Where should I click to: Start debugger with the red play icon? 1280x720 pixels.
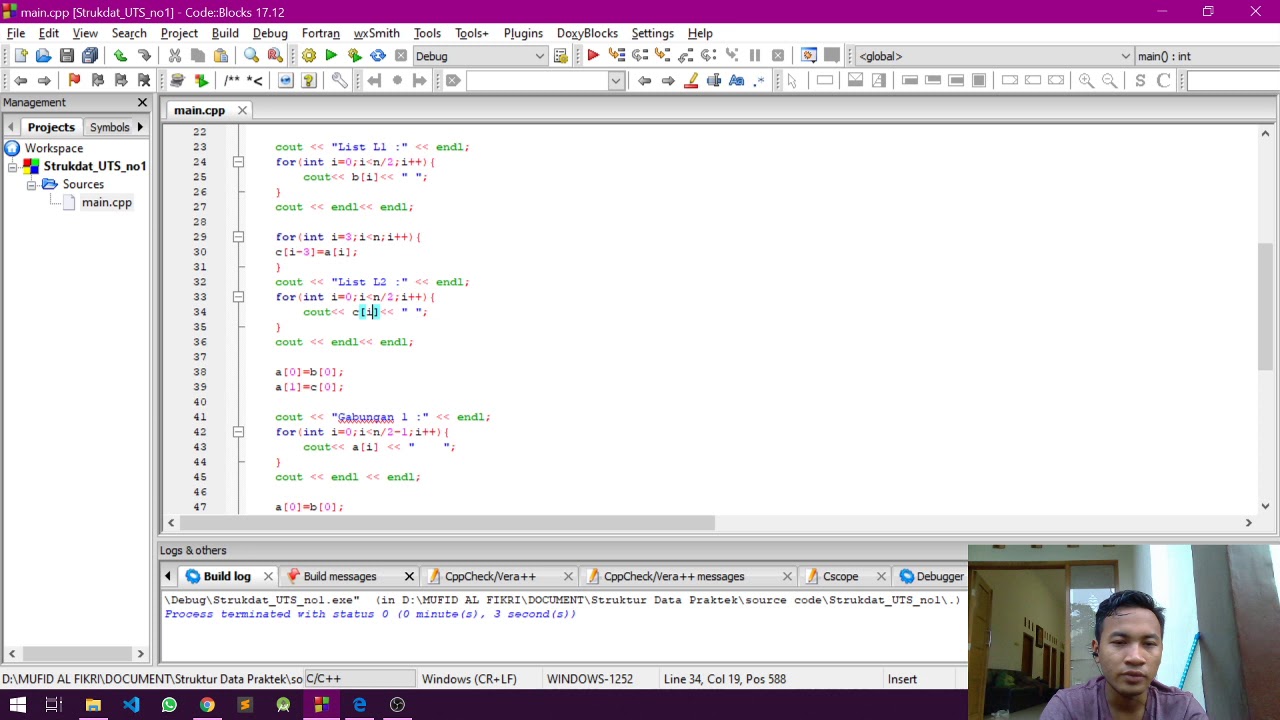(x=593, y=56)
